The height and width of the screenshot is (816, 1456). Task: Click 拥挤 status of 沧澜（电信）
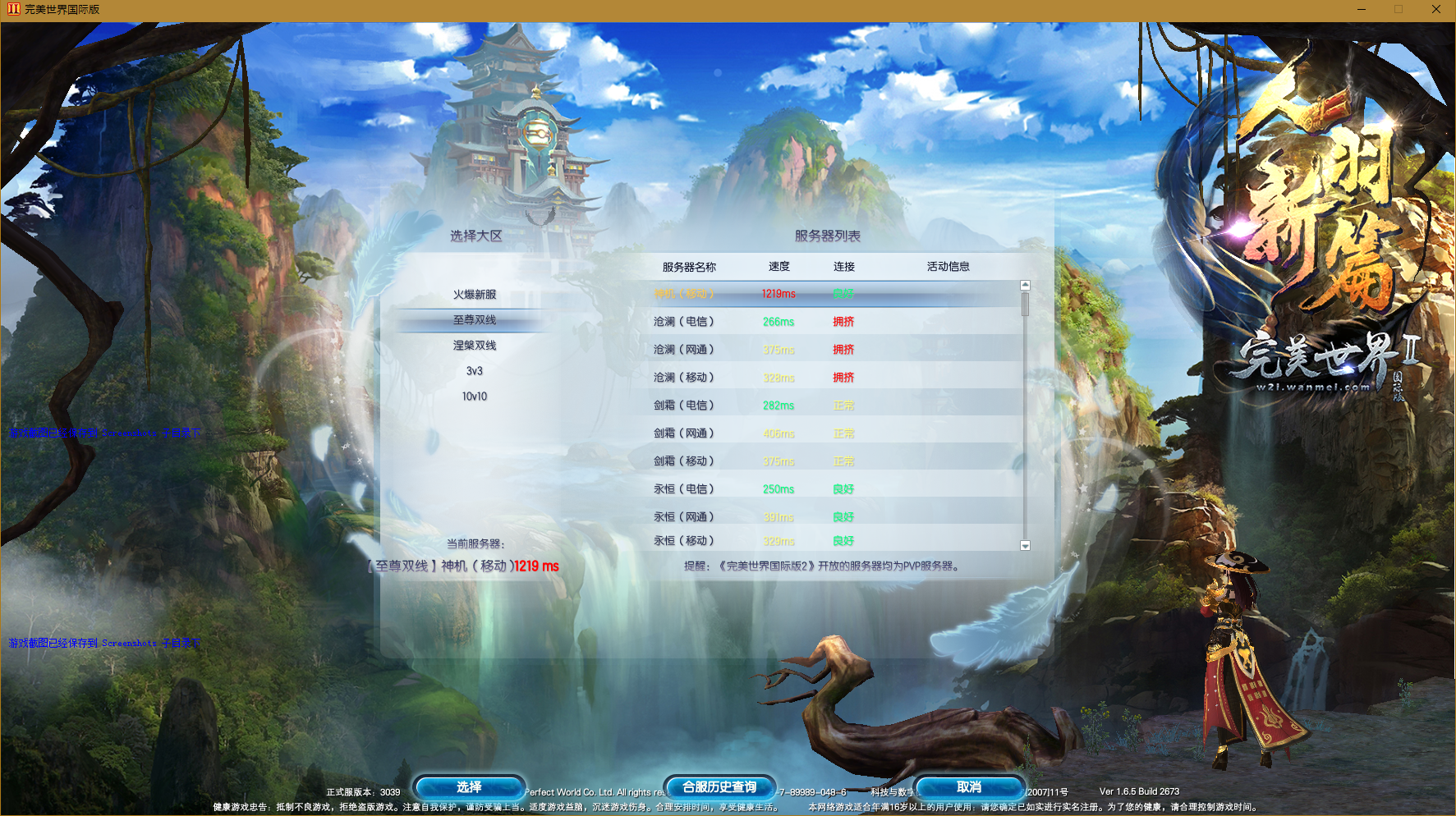coord(843,322)
